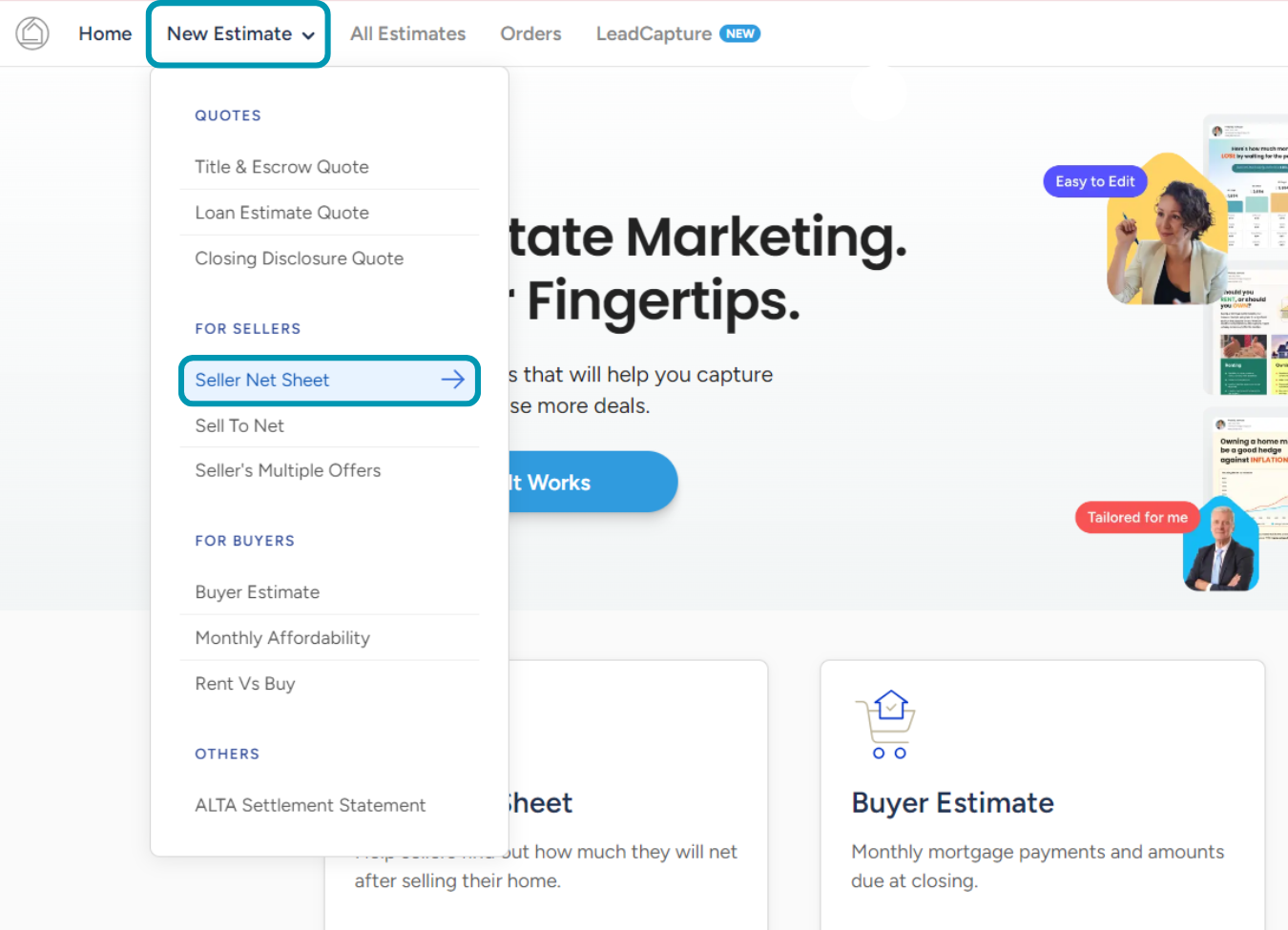Click the Buyer Estimate card description text
The width and height of the screenshot is (1288, 930).
[1037, 866]
